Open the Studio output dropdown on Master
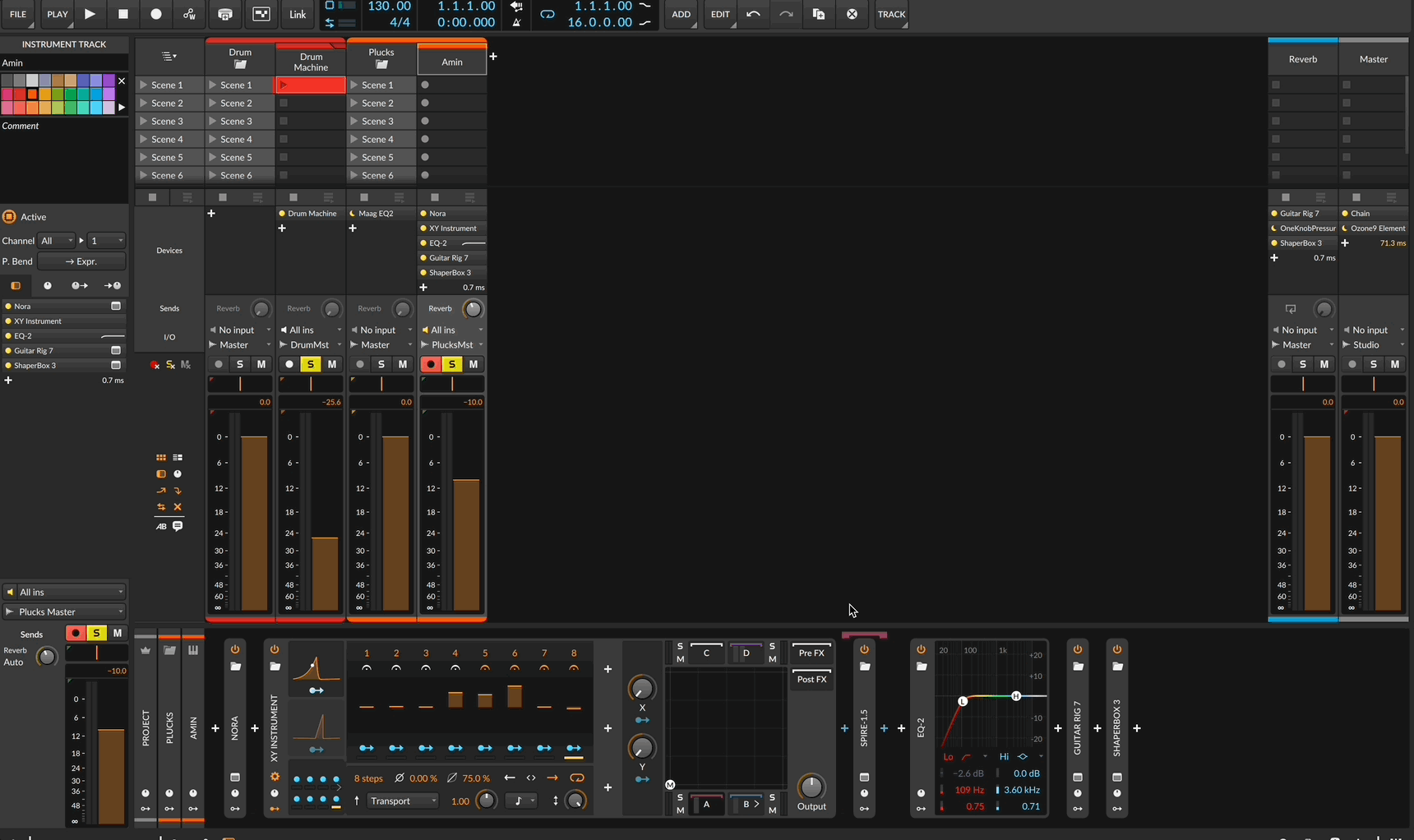This screenshot has width=1414, height=840. [1373, 344]
